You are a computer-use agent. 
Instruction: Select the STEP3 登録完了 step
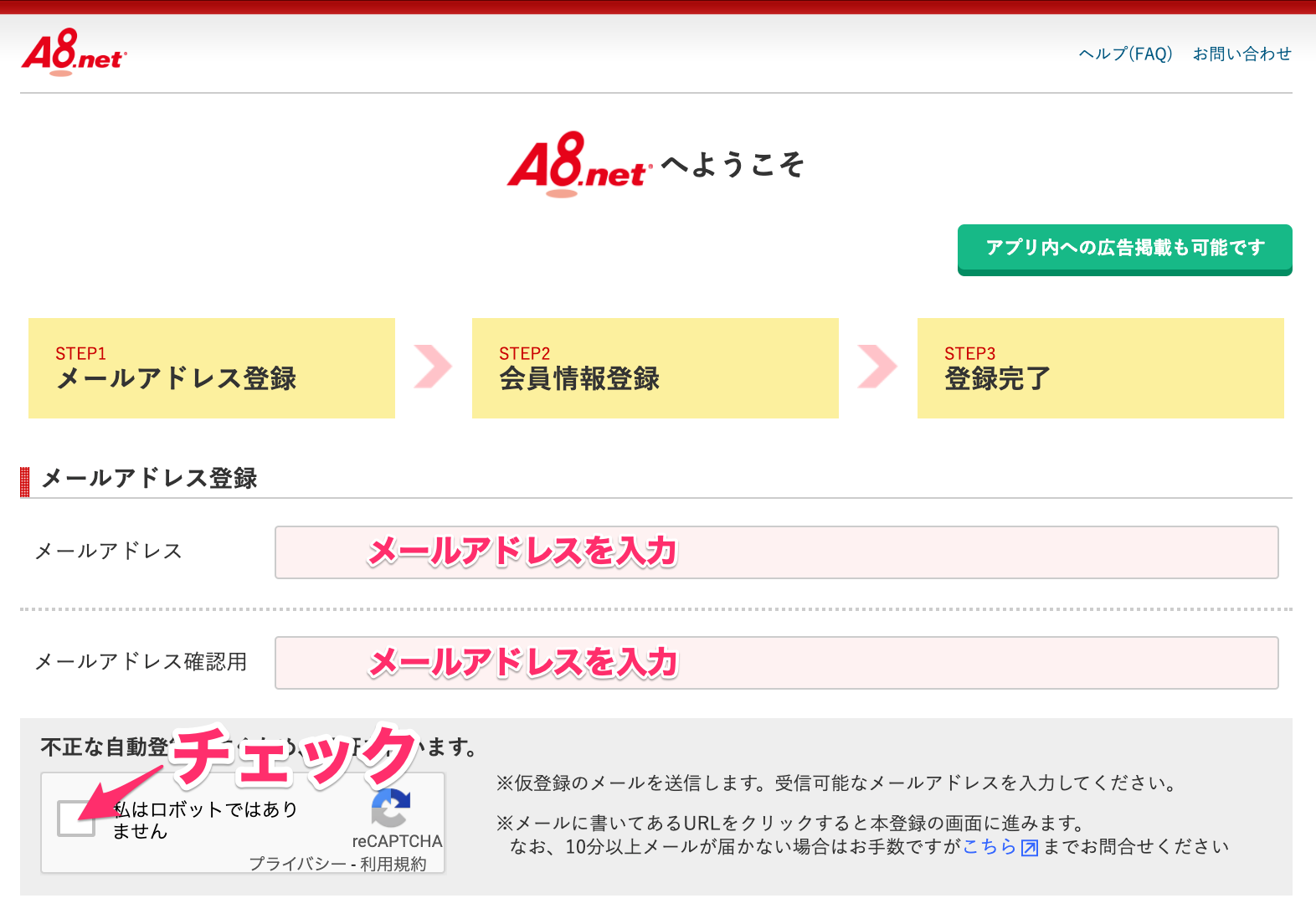pyautogui.click(x=1101, y=368)
